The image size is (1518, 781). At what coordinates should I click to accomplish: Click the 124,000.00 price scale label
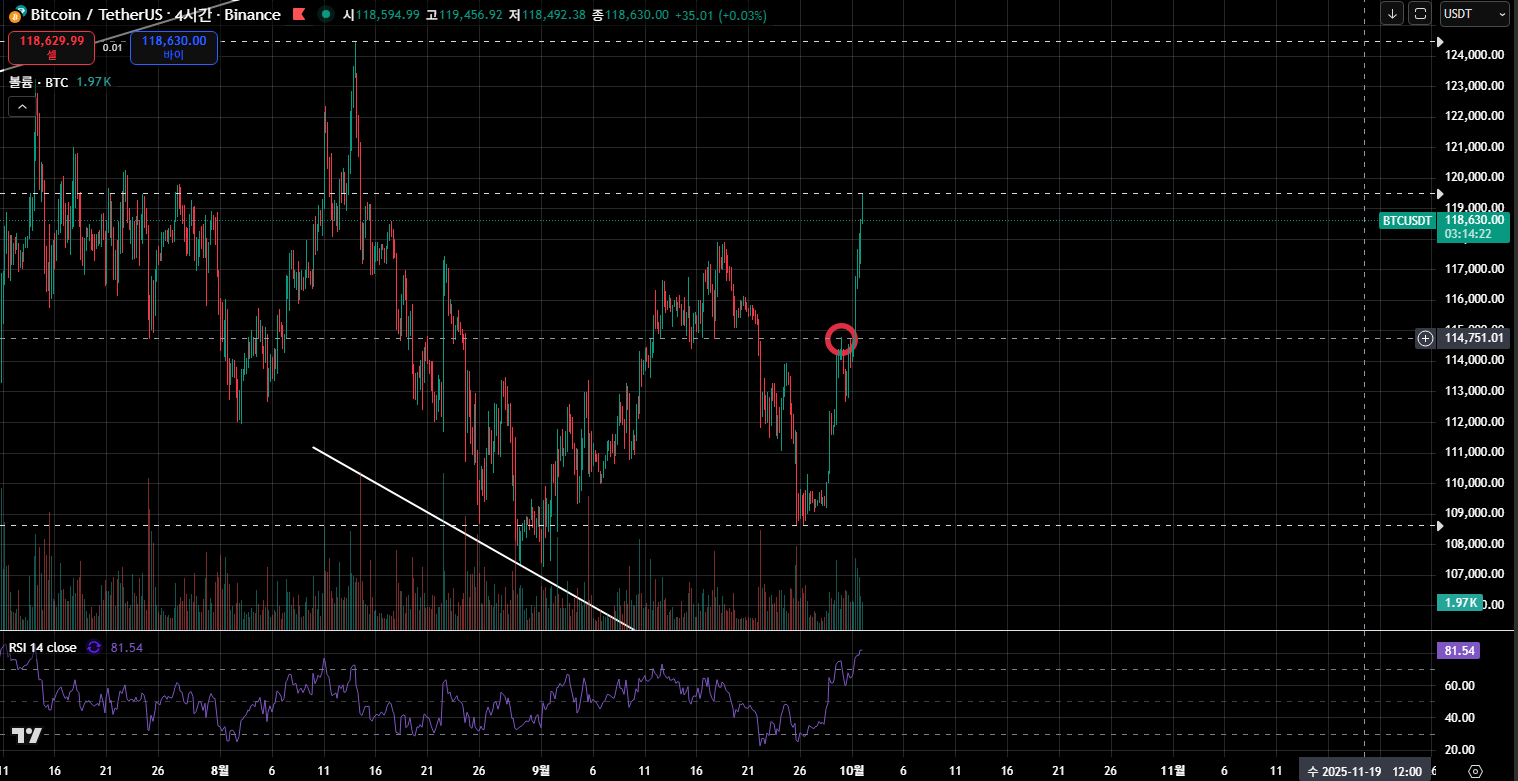click(x=1475, y=55)
